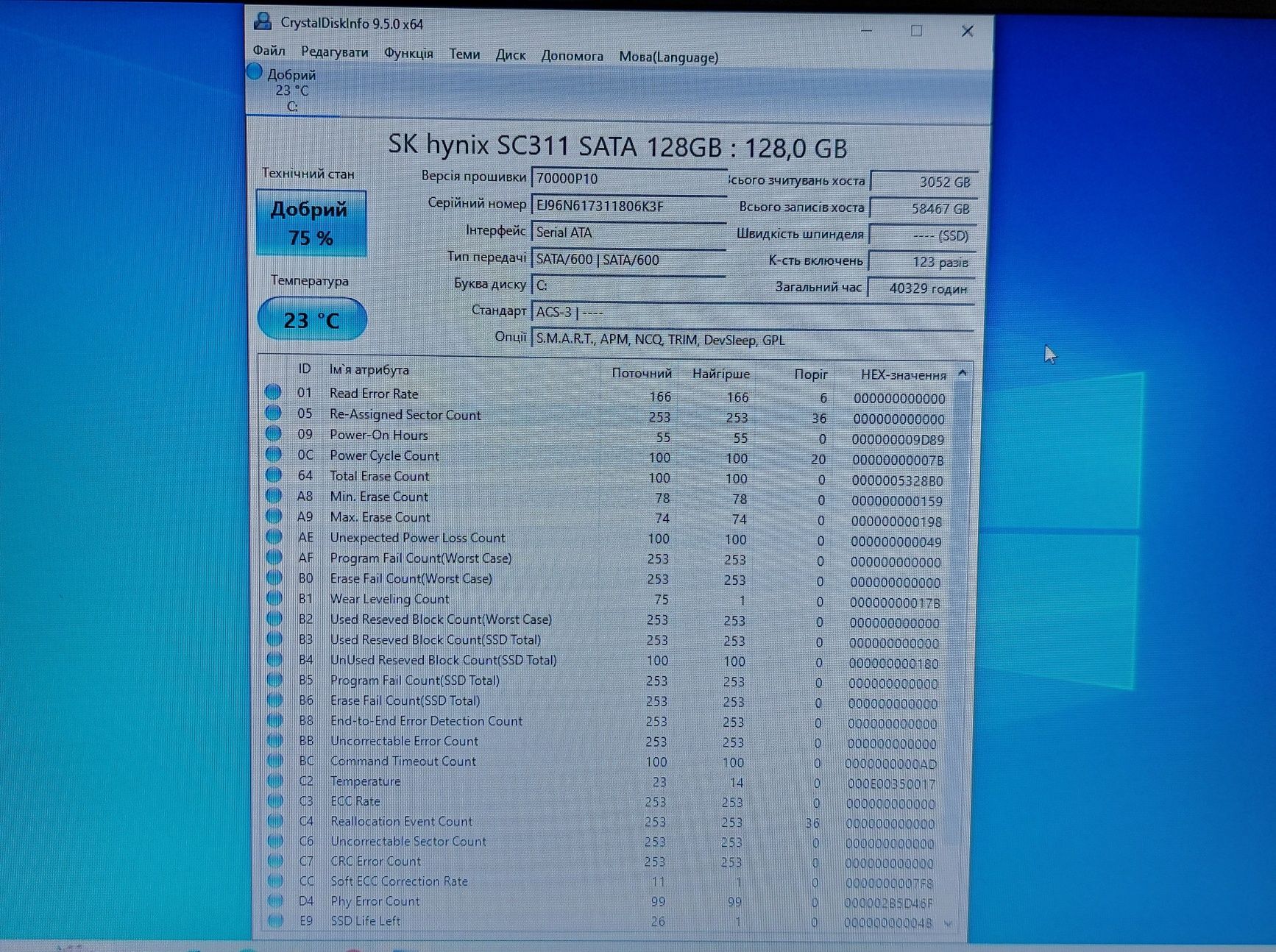Screen dimensions: 1276x952
Task: Click the status icon of Power Cycle Count
Action: pyautogui.click(x=274, y=454)
